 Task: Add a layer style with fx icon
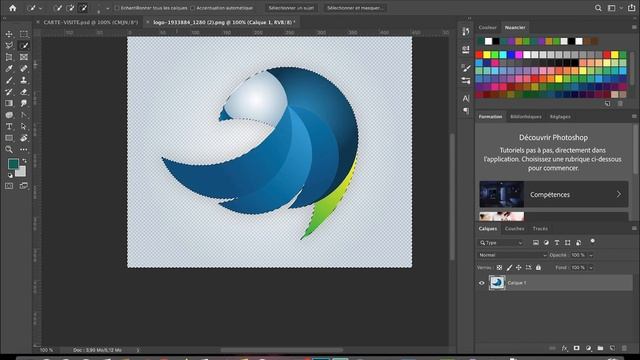point(564,348)
